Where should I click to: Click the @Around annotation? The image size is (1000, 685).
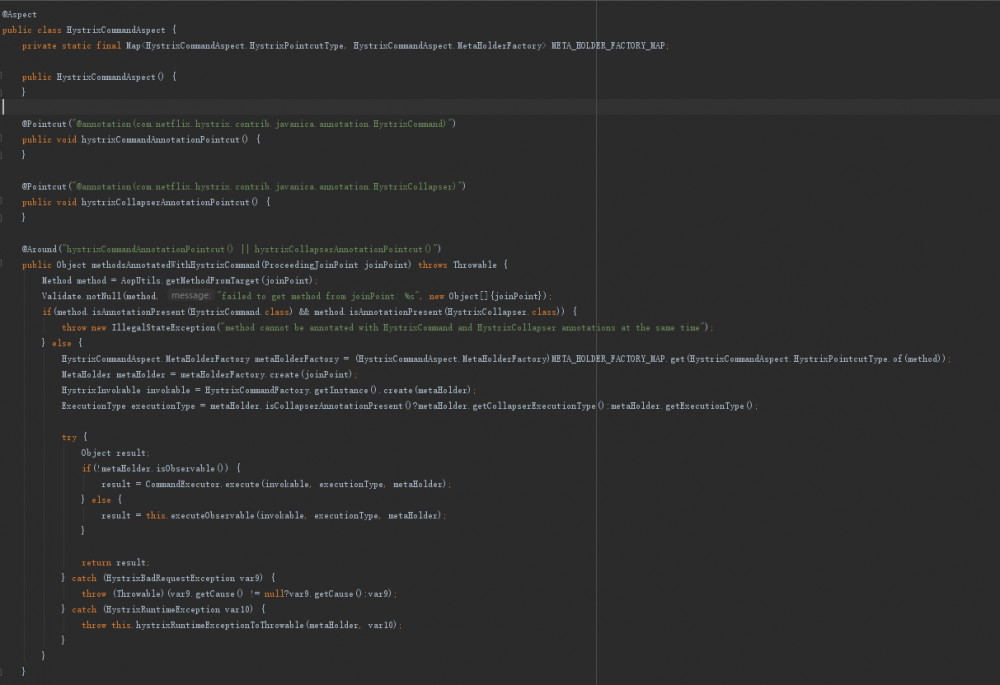pos(39,249)
